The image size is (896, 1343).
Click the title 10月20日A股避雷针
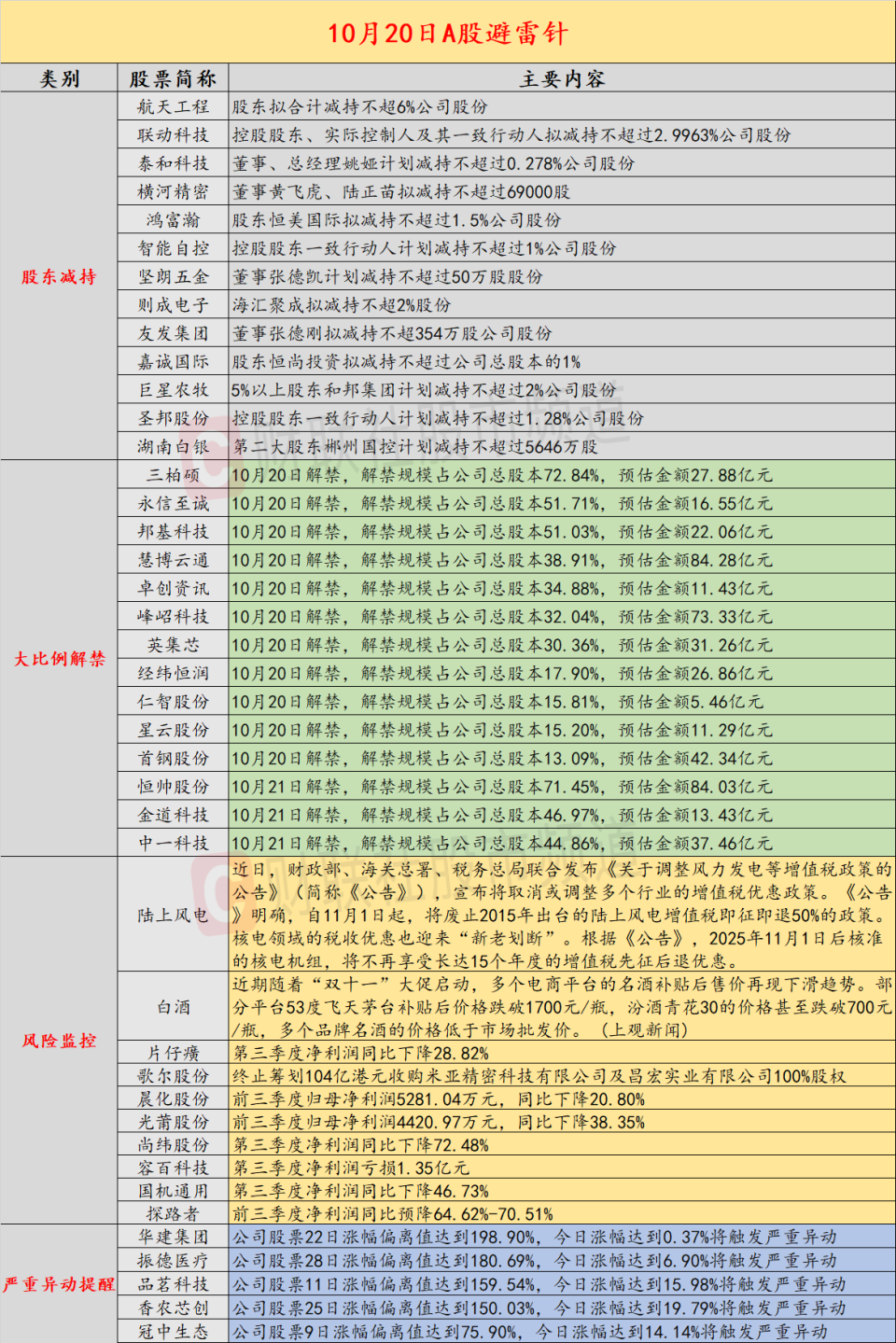[448, 33]
